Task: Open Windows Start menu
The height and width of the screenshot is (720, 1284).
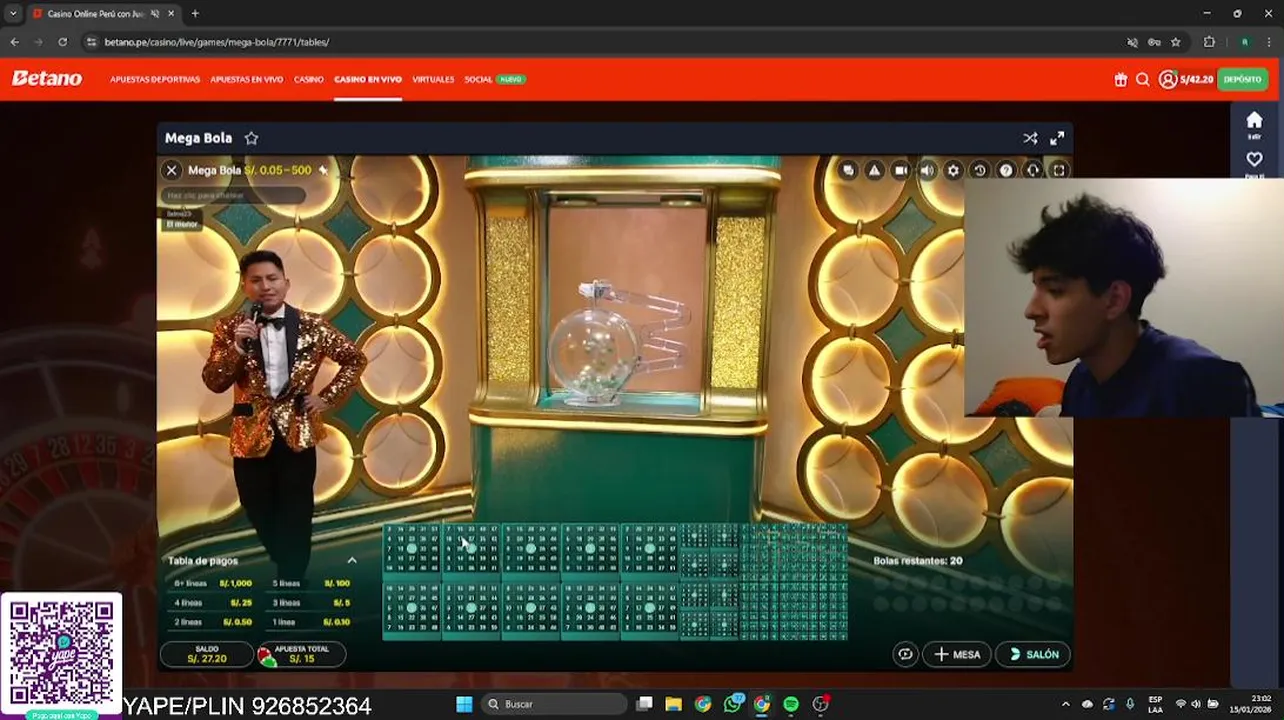Action: click(464, 704)
